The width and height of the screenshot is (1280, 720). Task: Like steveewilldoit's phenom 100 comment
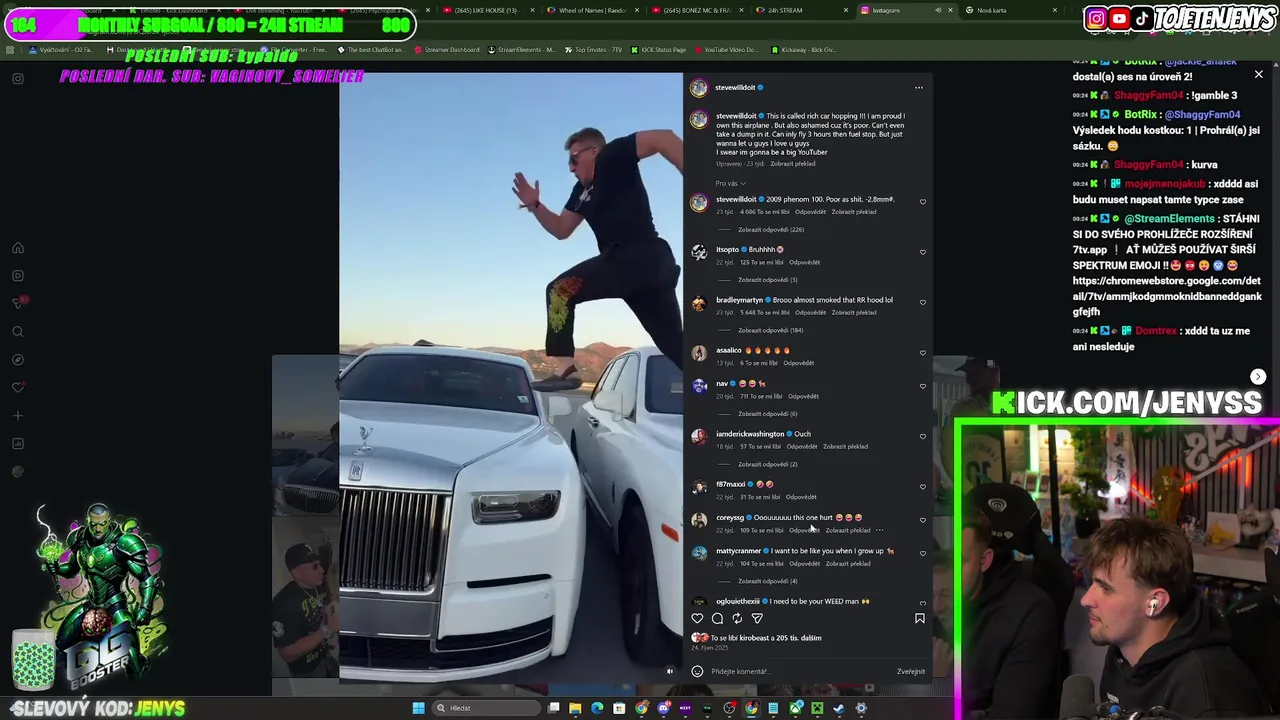pos(923,202)
